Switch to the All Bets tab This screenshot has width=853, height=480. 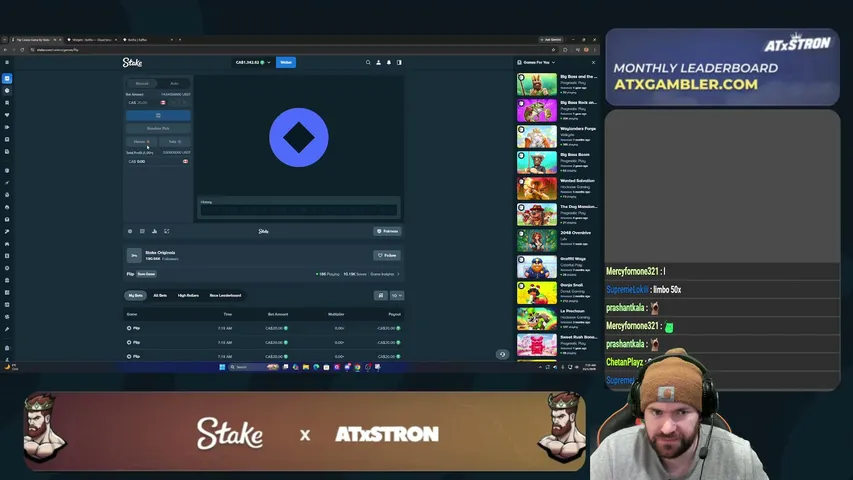(160, 296)
